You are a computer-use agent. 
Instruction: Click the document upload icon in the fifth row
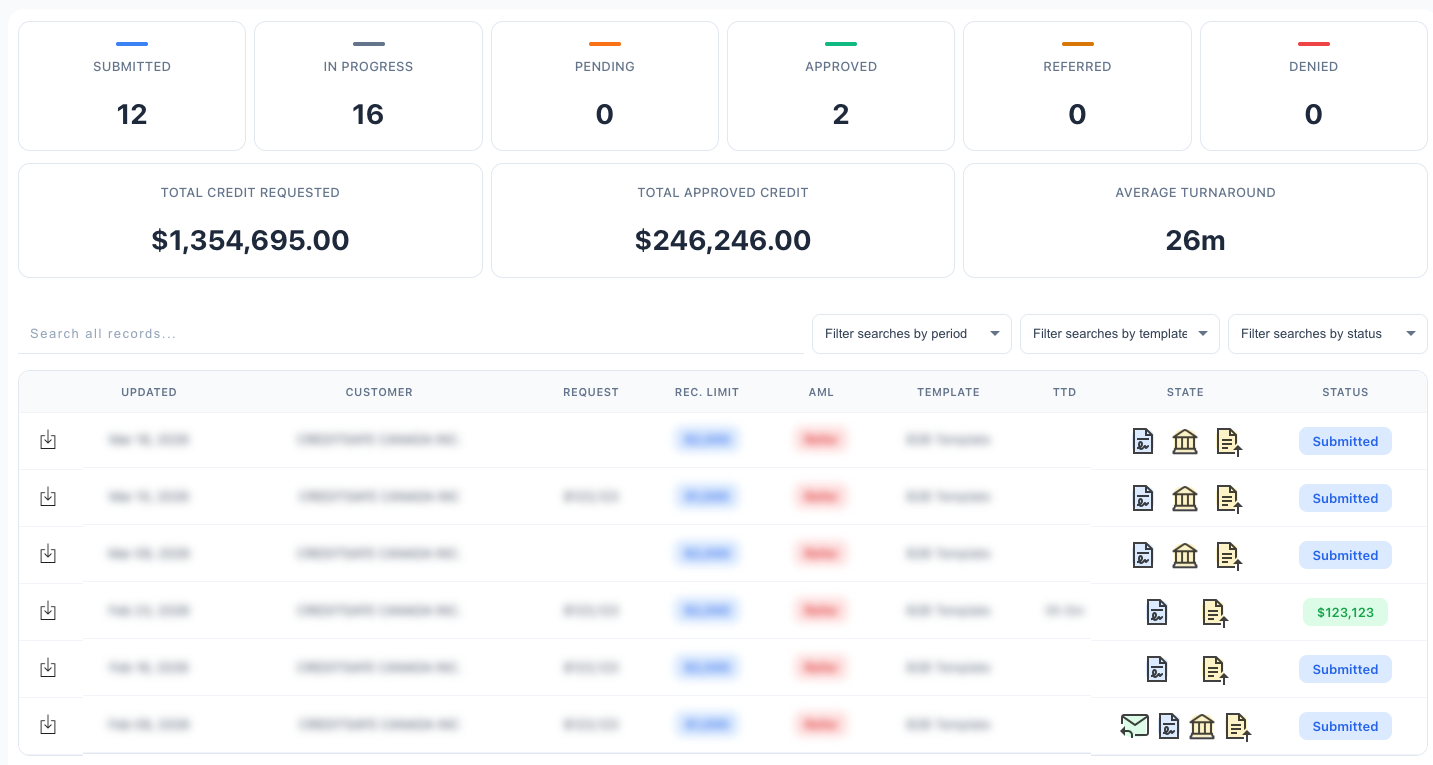point(1215,669)
